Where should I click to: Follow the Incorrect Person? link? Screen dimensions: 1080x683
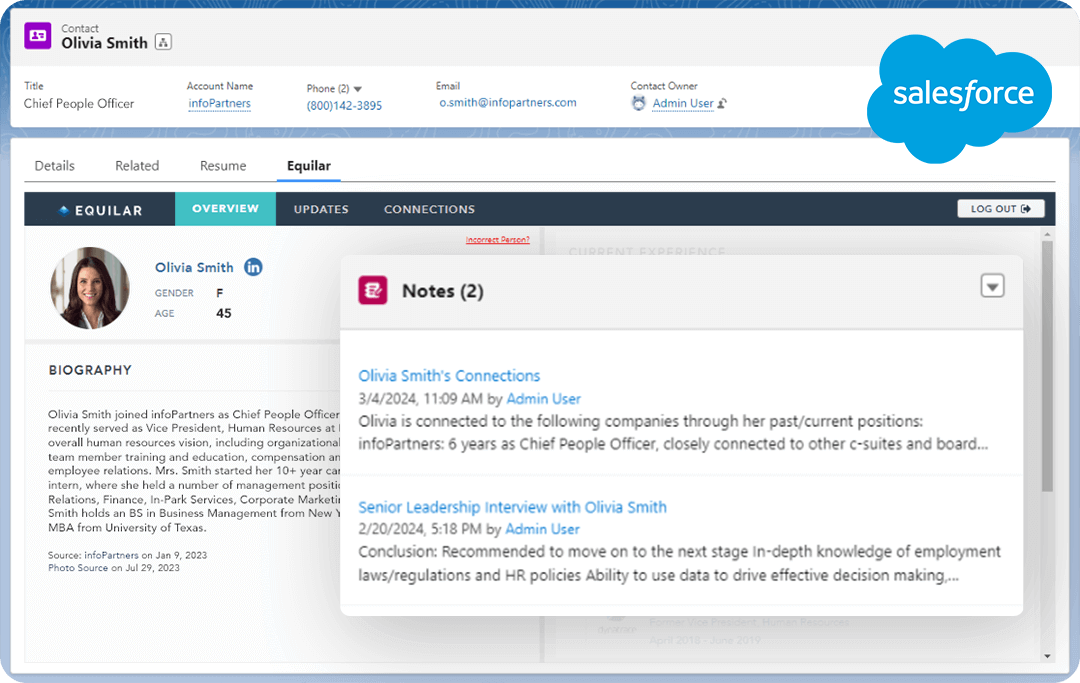pyautogui.click(x=497, y=240)
